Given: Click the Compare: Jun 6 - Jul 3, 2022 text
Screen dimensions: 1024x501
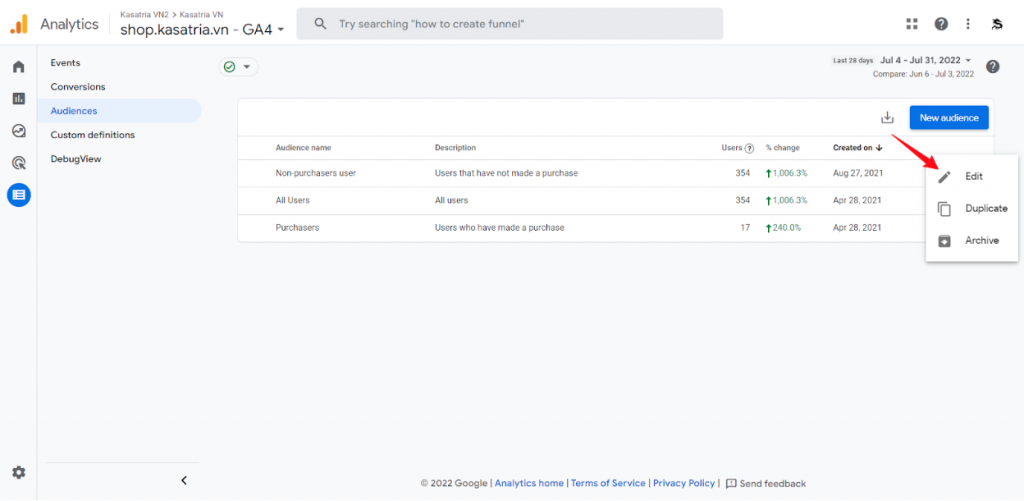Looking at the screenshot, I should pos(923,74).
